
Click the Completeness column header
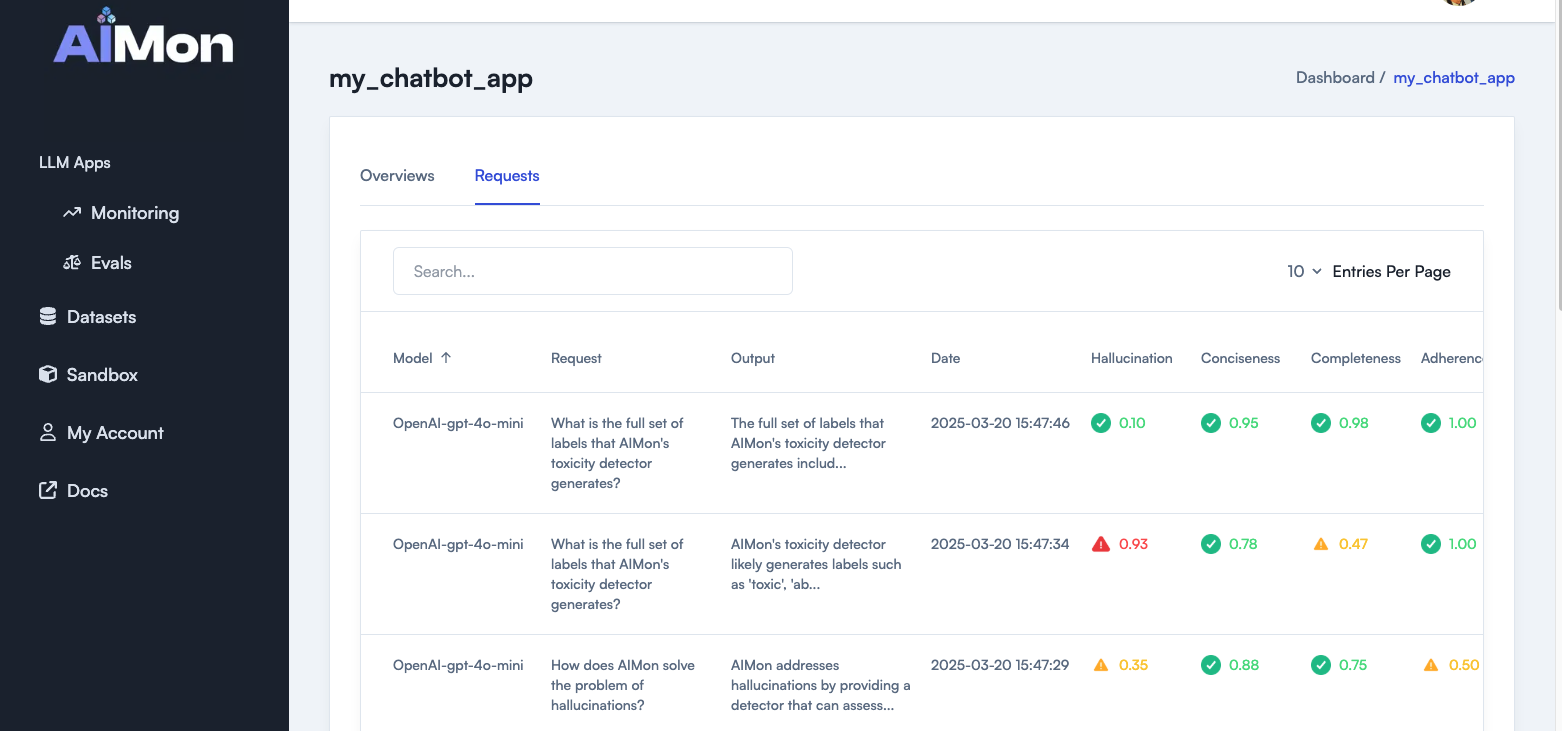pyautogui.click(x=1356, y=358)
